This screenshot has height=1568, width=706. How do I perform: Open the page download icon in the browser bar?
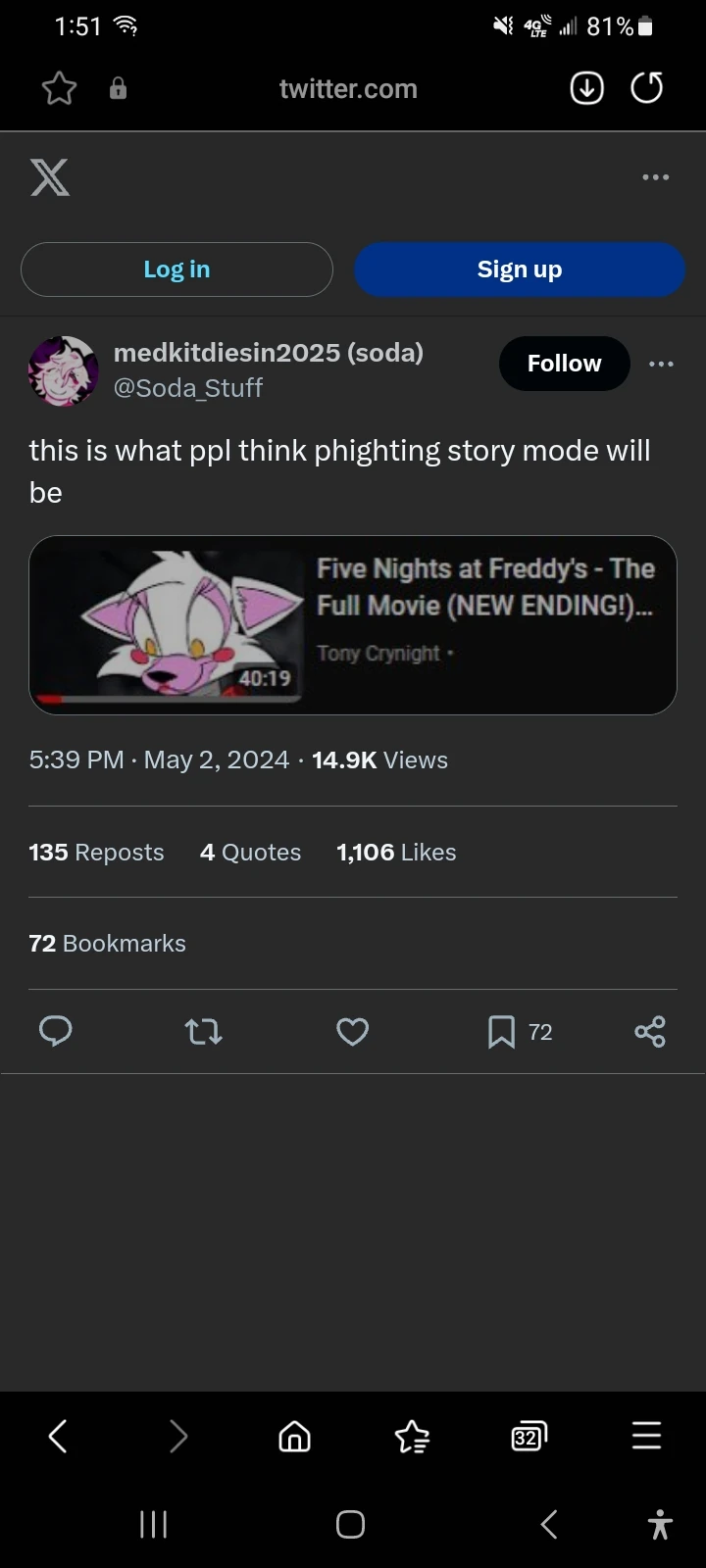point(586,88)
